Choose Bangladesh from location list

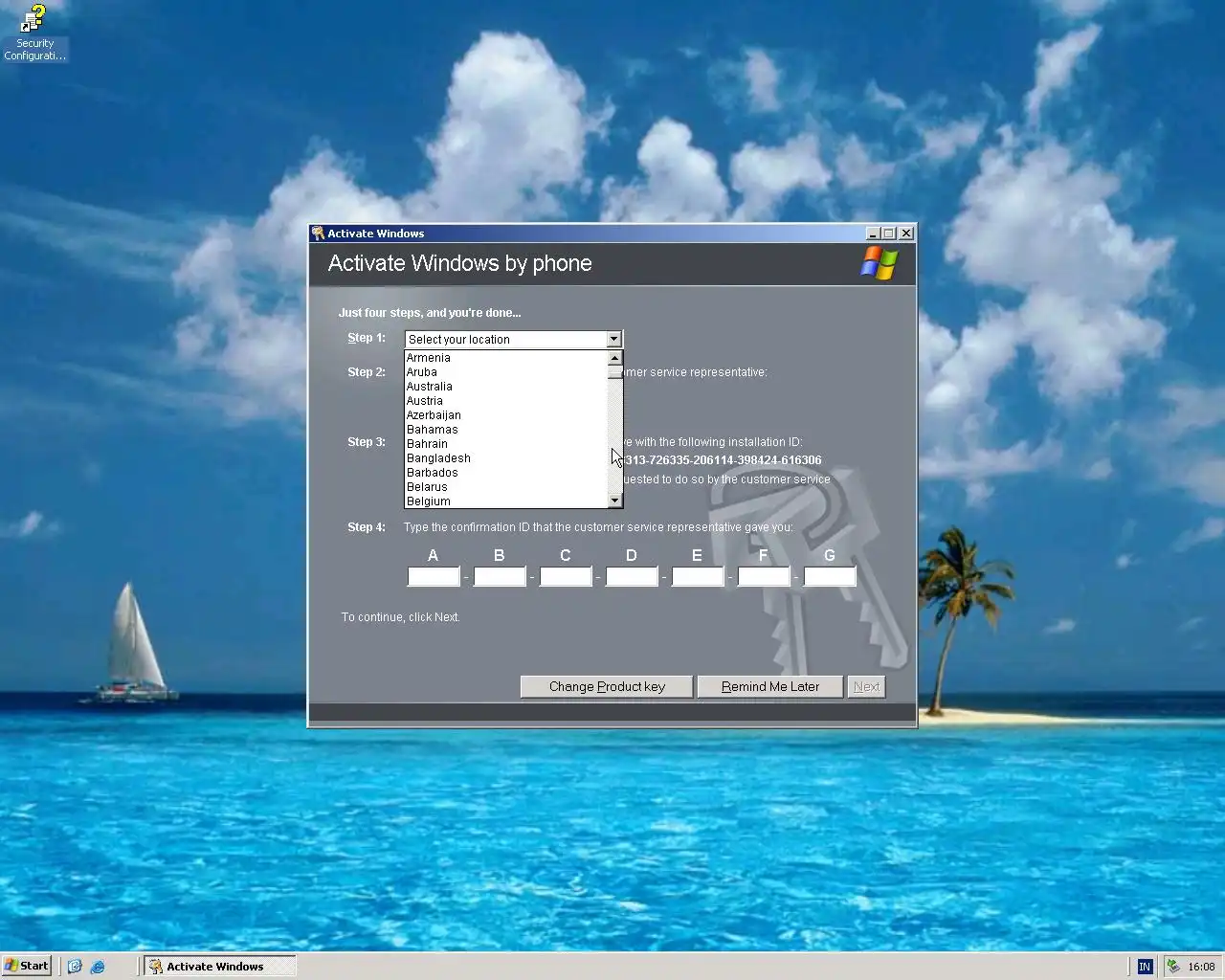pos(506,458)
